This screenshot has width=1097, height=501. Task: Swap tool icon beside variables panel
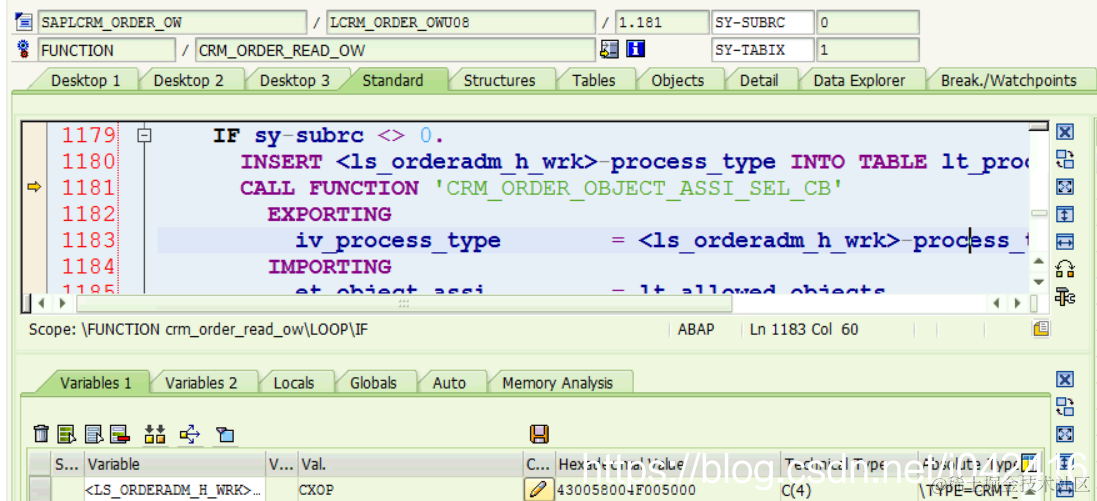pyautogui.click(x=1064, y=407)
